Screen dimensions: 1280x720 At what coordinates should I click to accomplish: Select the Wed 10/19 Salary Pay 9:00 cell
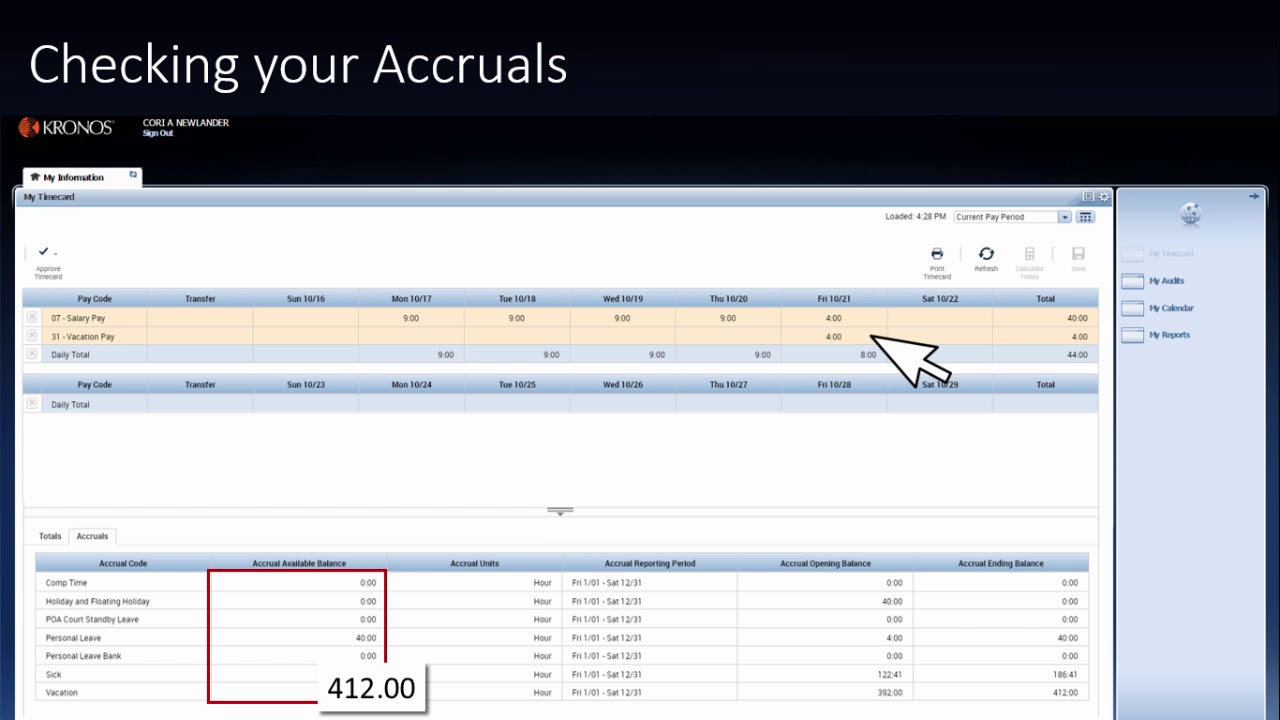(x=622, y=318)
